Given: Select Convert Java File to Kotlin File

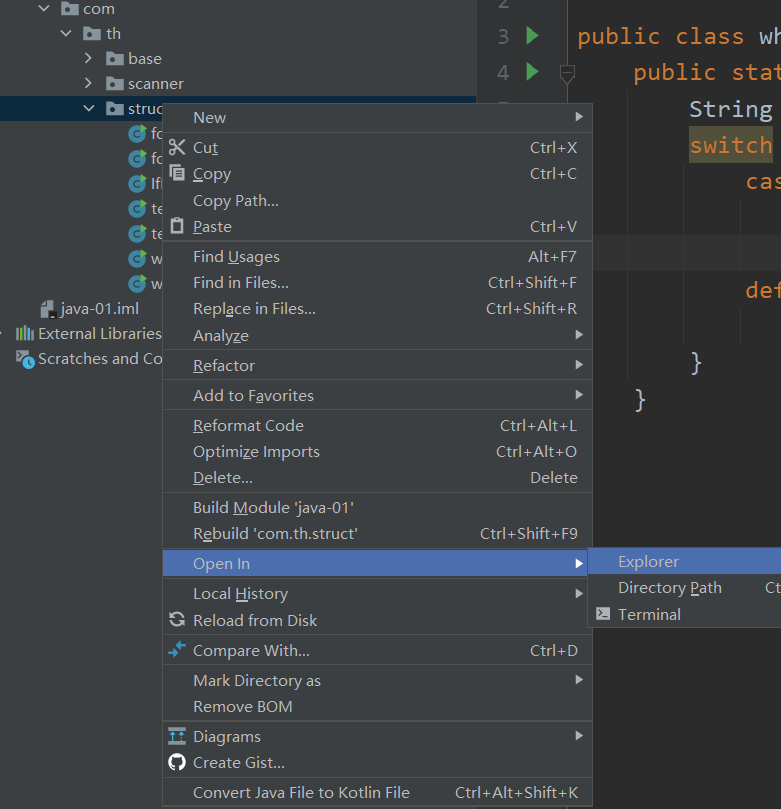Looking at the screenshot, I should [377, 792].
